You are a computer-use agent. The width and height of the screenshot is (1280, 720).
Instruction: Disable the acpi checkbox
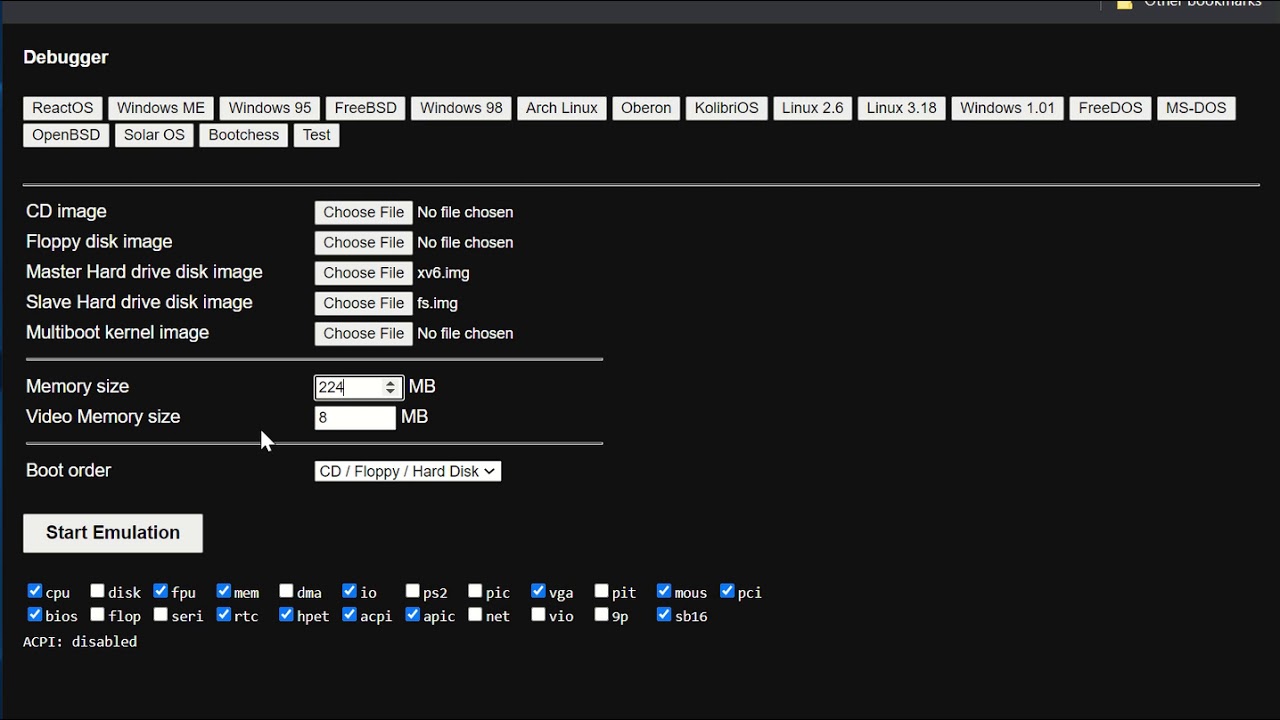349,615
